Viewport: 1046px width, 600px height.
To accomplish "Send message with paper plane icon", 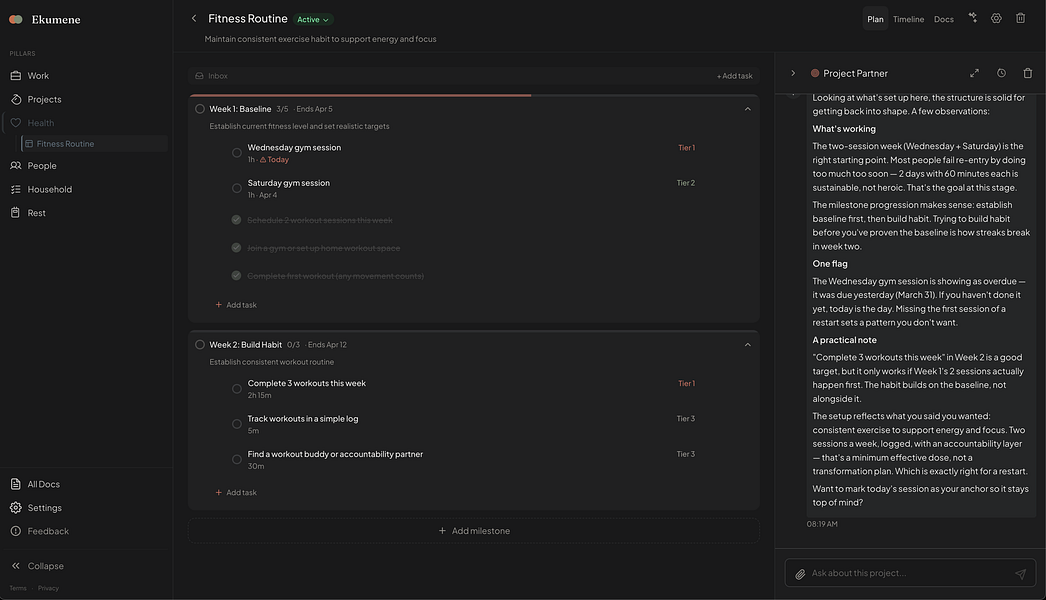I will tap(1020, 573).
